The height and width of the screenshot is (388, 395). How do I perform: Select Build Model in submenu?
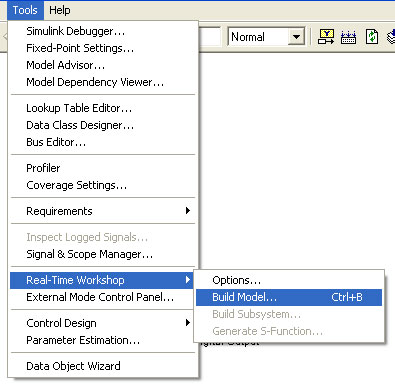tap(289, 297)
